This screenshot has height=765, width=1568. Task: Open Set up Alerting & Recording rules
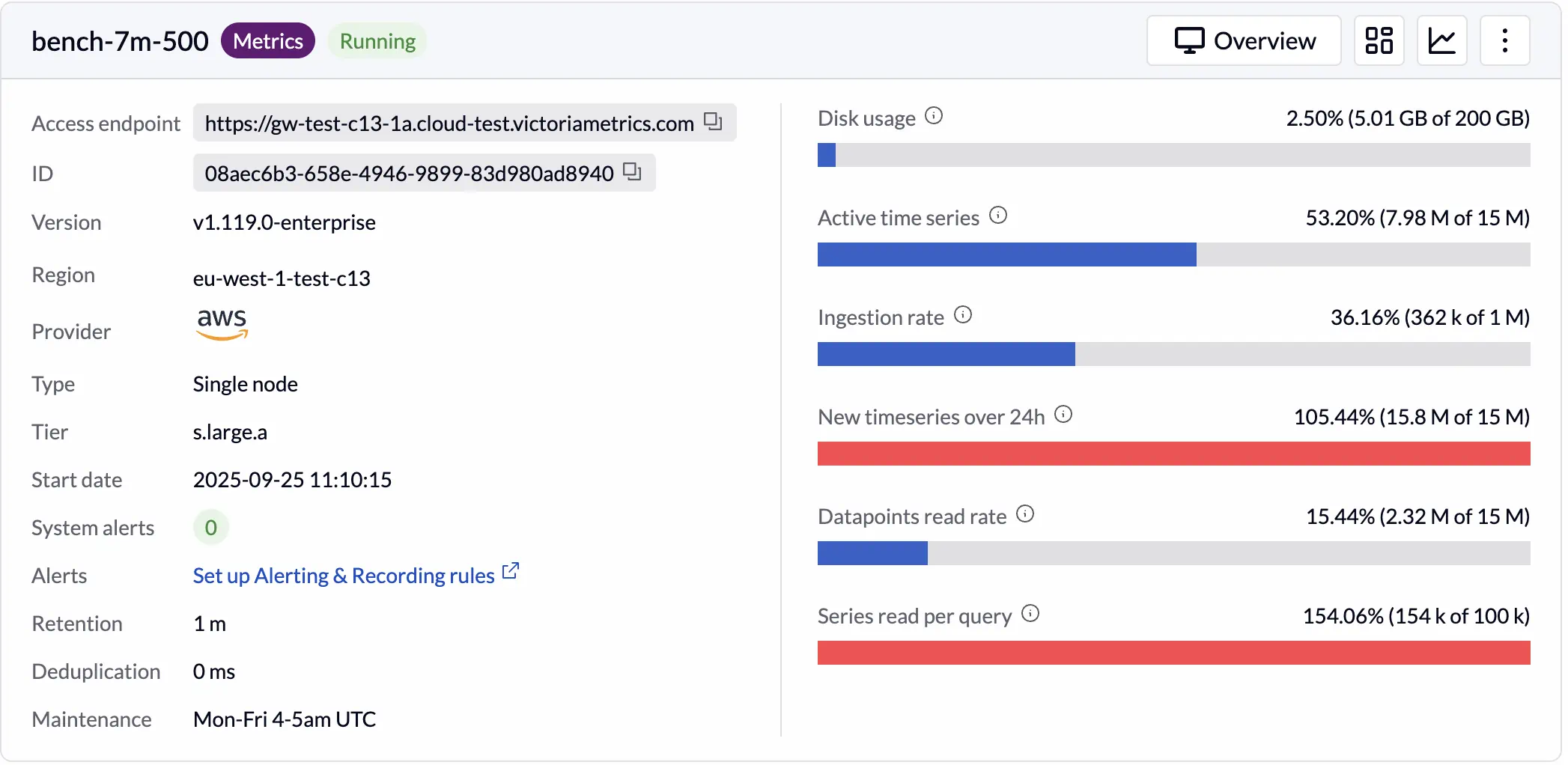pos(342,575)
